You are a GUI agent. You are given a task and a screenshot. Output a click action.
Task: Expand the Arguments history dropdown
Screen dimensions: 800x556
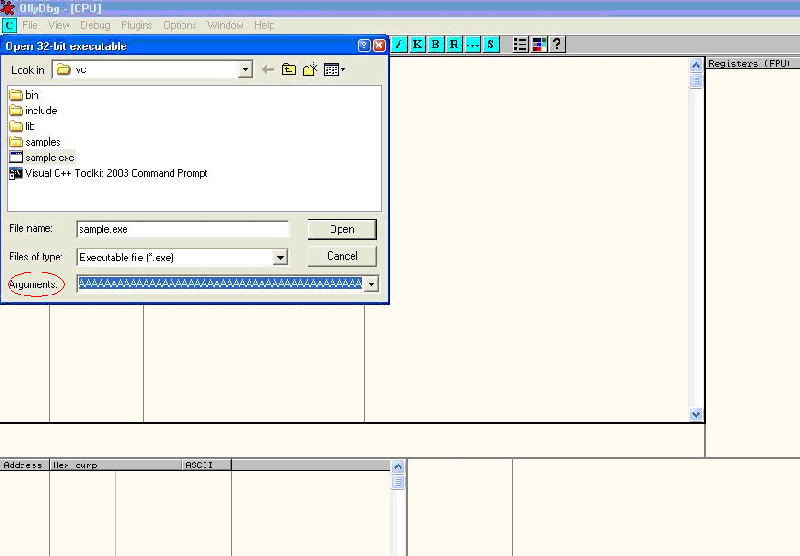pyautogui.click(x=371, y=284)
